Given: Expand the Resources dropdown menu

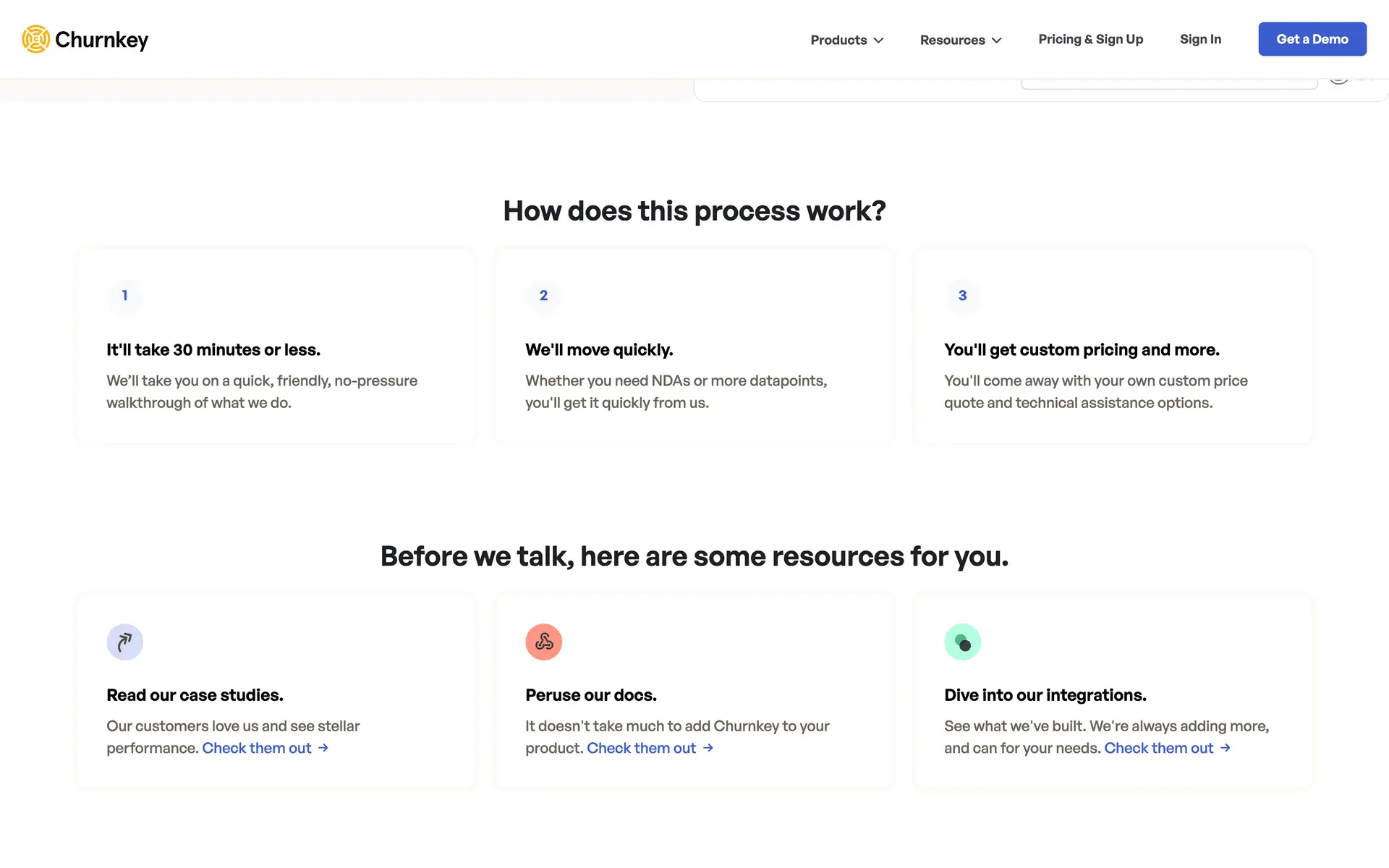Looking at the screenshot, I should (x=952, y=40).
